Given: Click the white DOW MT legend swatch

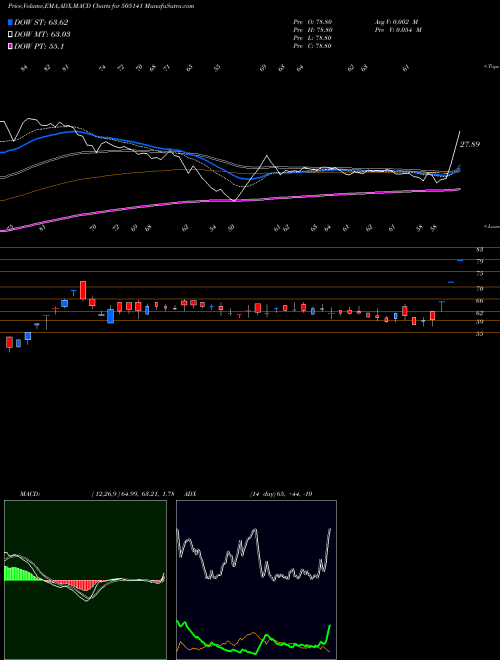Looking at the screenshot, I should (10, 35).
